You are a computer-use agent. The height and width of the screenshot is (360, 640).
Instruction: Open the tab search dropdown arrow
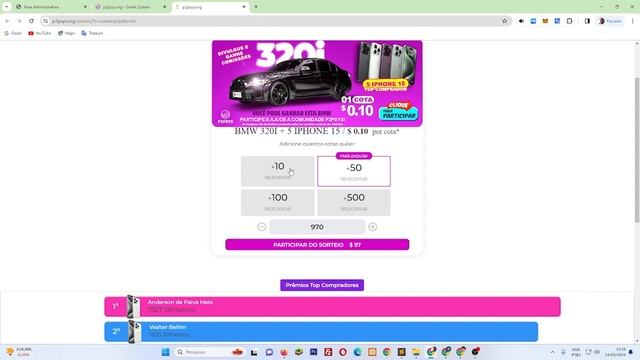point(7,7)
